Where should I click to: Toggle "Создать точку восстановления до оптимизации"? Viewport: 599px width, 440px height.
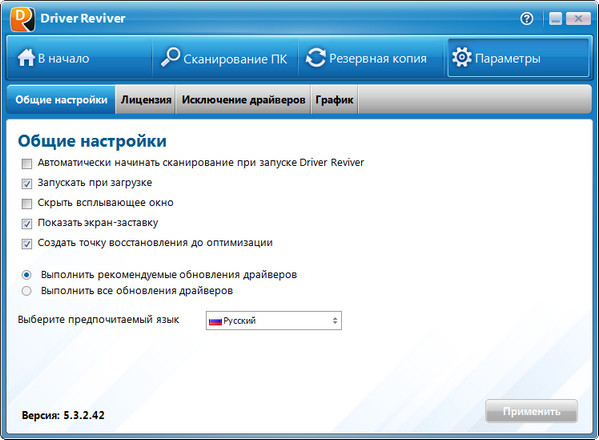point(27,243)
